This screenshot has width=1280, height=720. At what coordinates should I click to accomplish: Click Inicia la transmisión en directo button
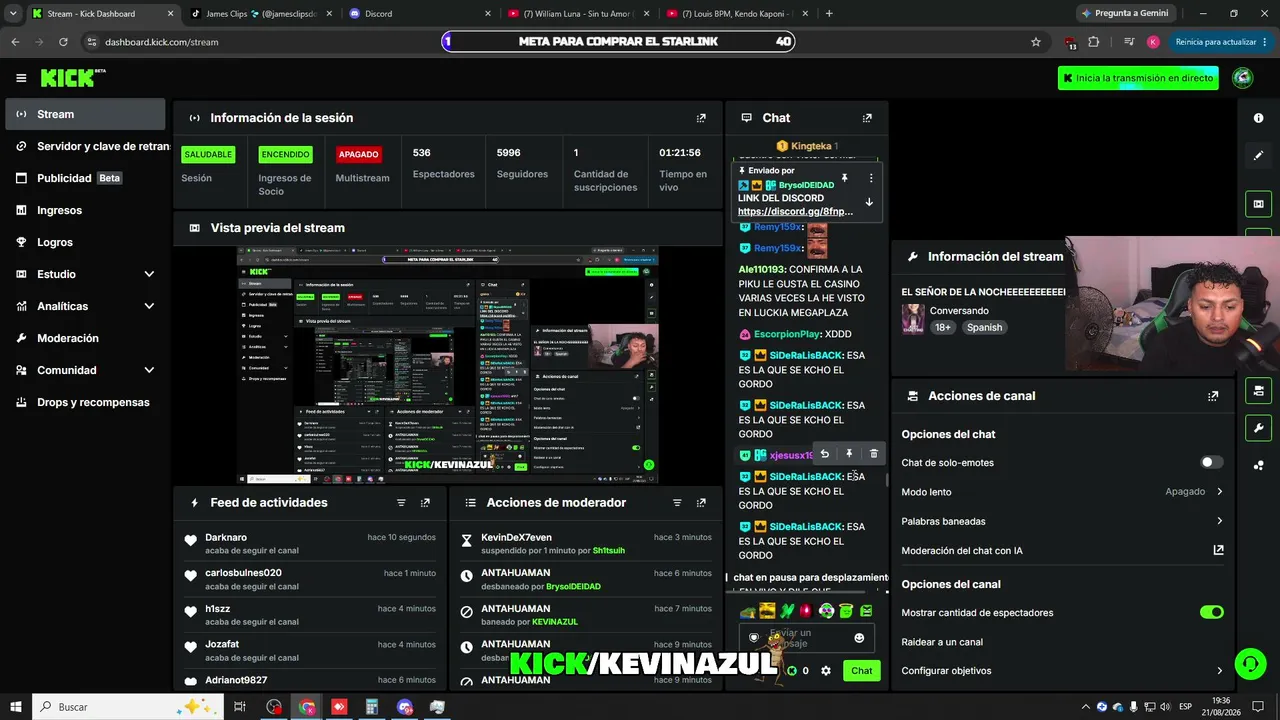(x=1138, y=78)
